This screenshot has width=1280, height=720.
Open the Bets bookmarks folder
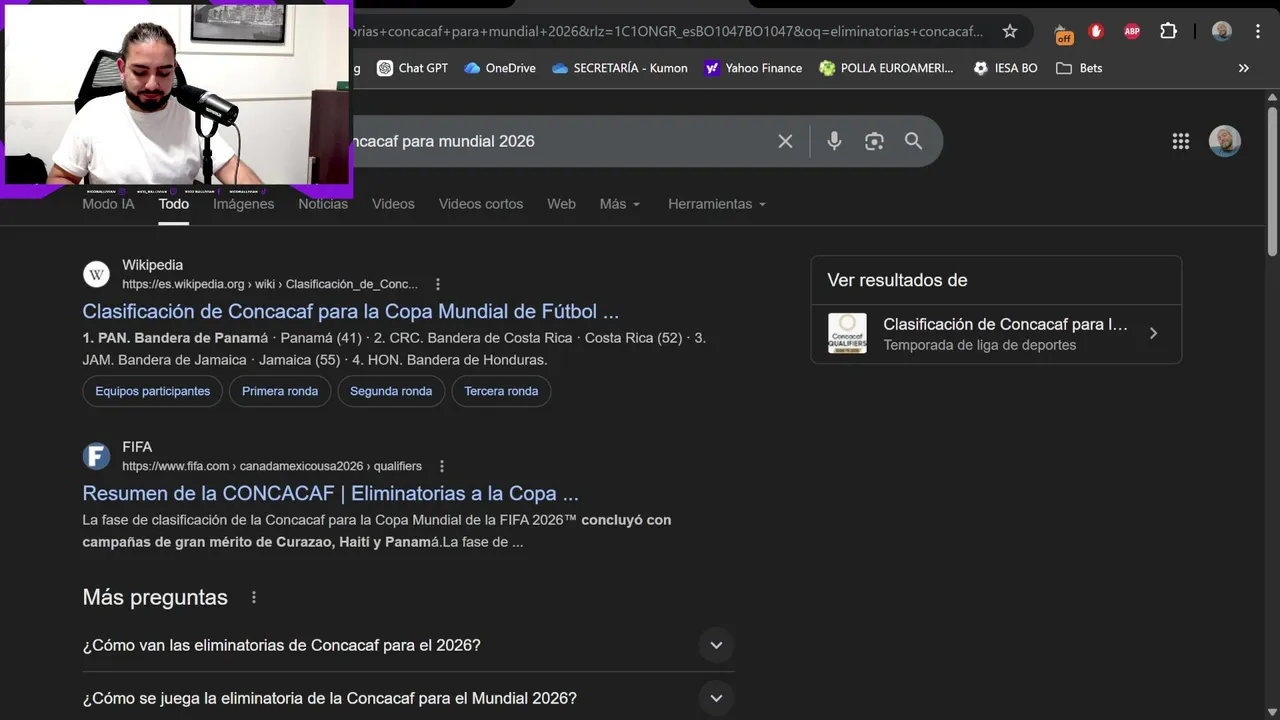1079,68
